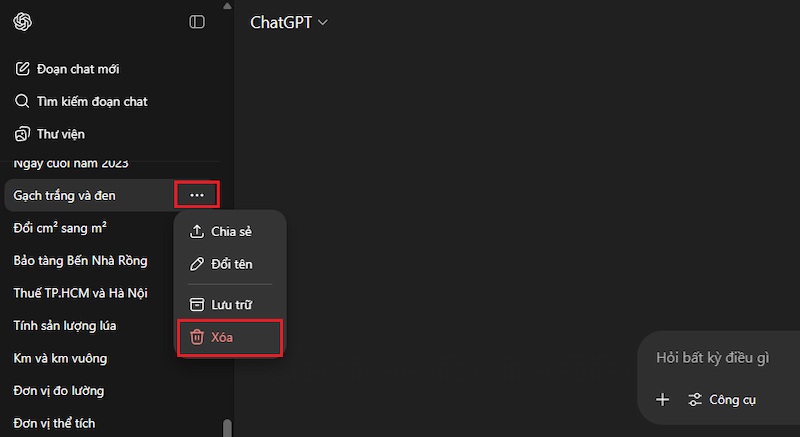
Task: Open the Công cụ tools button
Action: [x=722, y=400]
